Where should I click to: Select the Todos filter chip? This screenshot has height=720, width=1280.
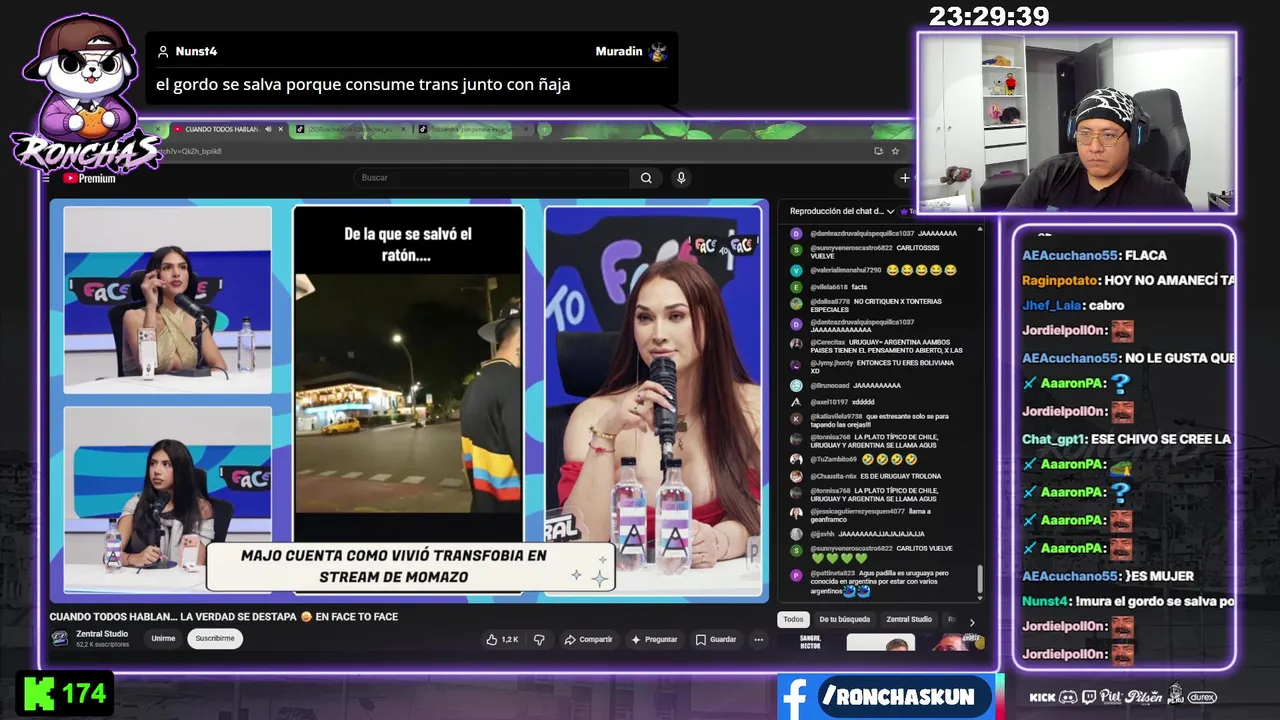(793, 619)
